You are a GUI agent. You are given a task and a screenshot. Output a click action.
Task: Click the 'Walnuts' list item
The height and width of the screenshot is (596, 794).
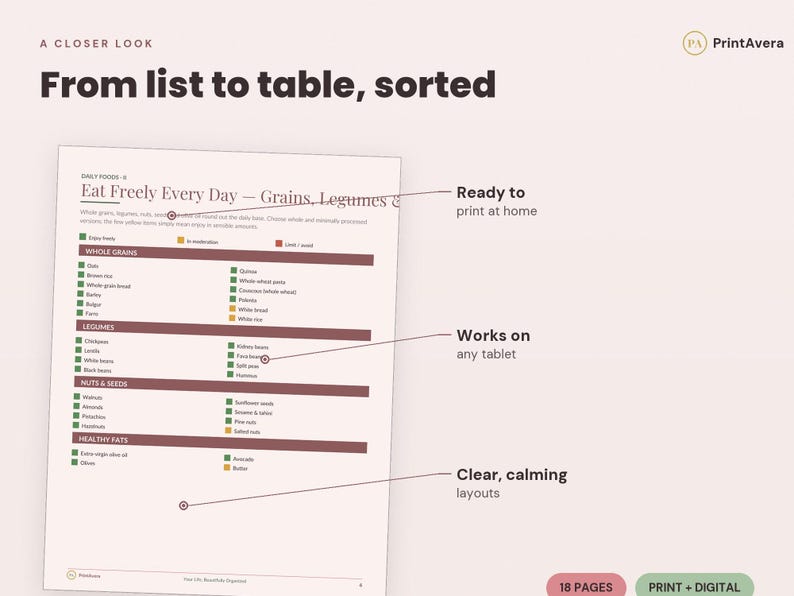[88, 397]
